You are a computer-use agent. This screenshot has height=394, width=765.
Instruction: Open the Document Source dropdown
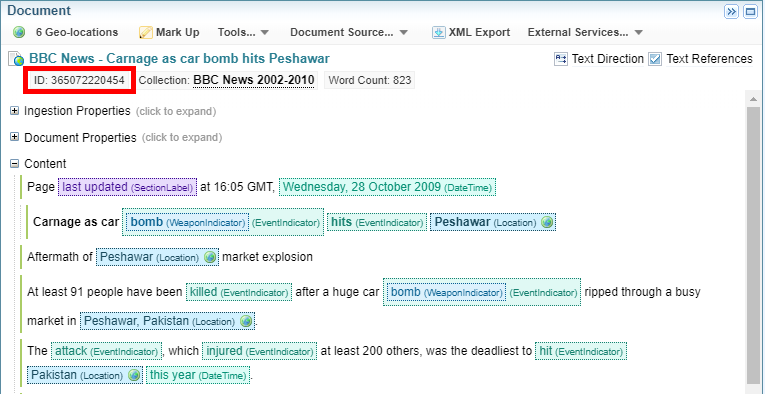(x=349, y=33)
